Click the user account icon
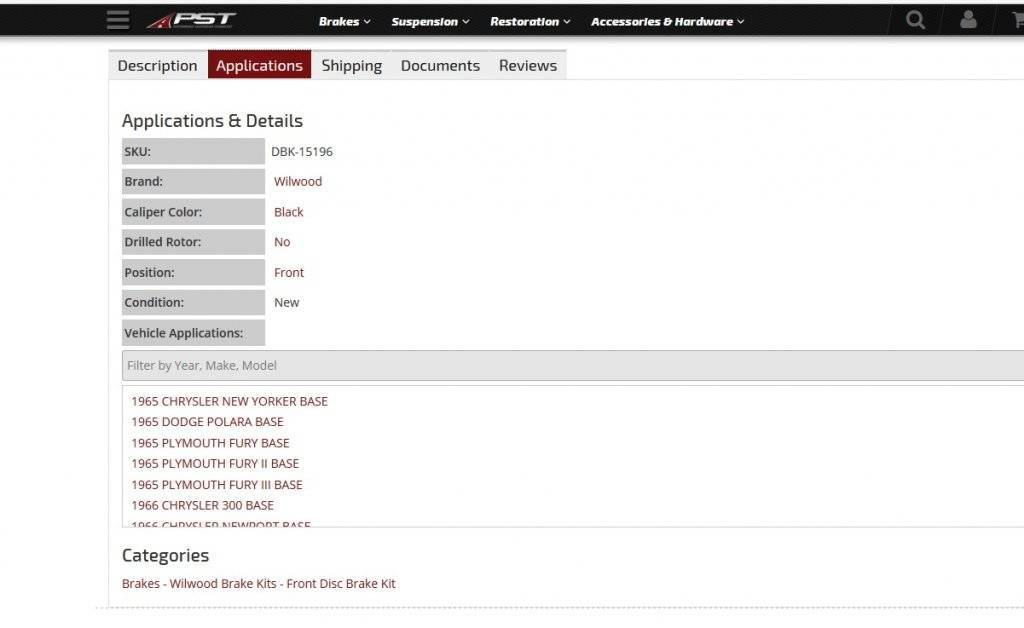 pos(968,20)
